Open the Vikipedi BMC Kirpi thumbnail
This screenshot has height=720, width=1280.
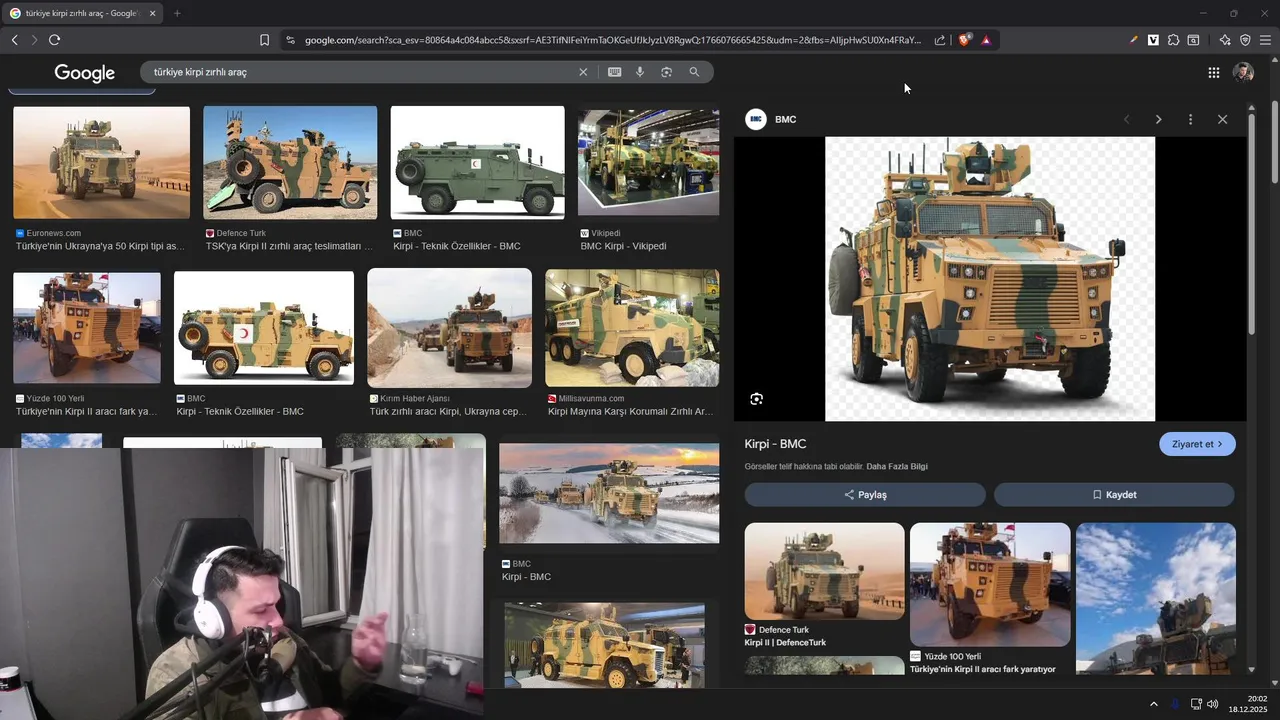pos(648,162)
